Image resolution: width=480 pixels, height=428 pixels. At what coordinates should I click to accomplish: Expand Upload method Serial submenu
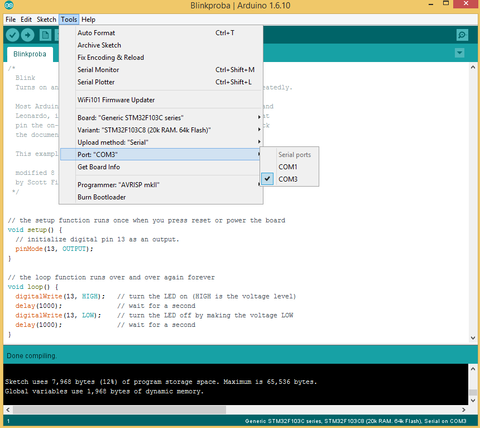(161, 142)
